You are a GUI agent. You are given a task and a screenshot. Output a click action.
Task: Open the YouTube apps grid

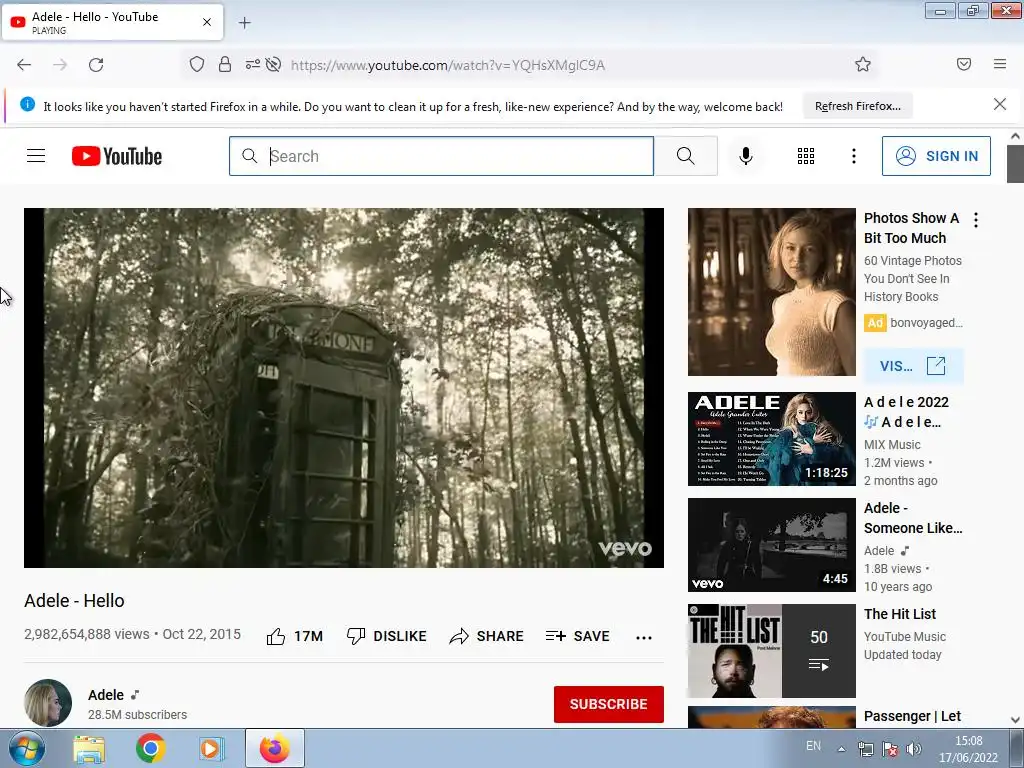click(806, 156)
